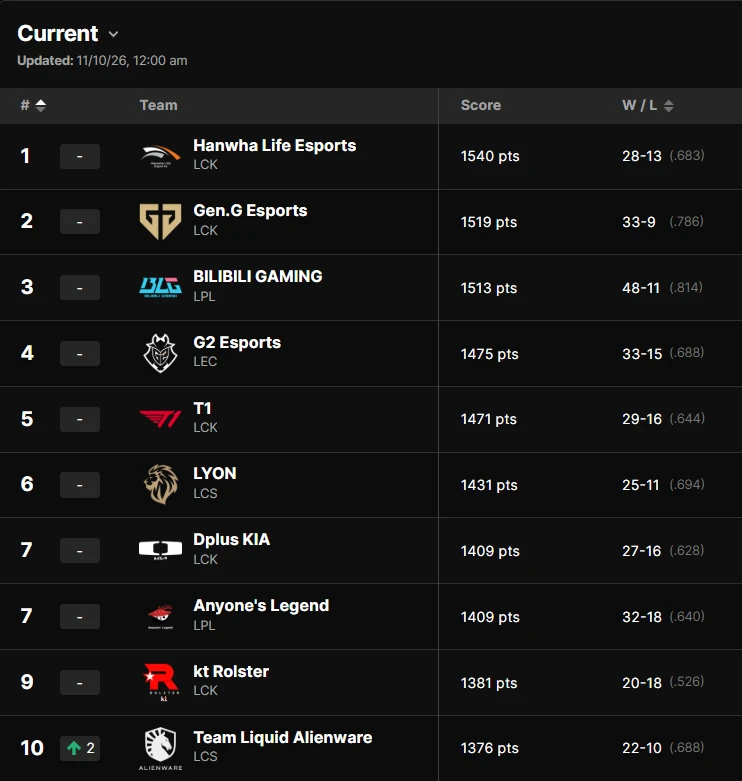
Task: Open the Current rankings dropdown
Action: (x=68, y=34)
